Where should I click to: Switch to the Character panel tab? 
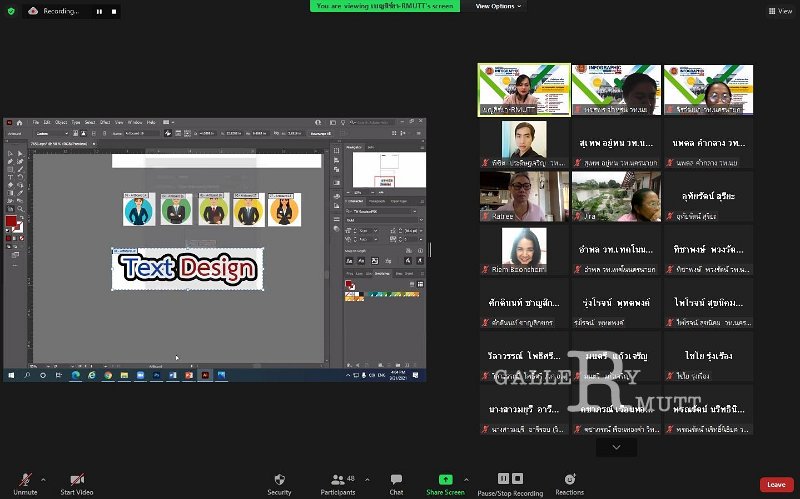click(x=355, y=201)
